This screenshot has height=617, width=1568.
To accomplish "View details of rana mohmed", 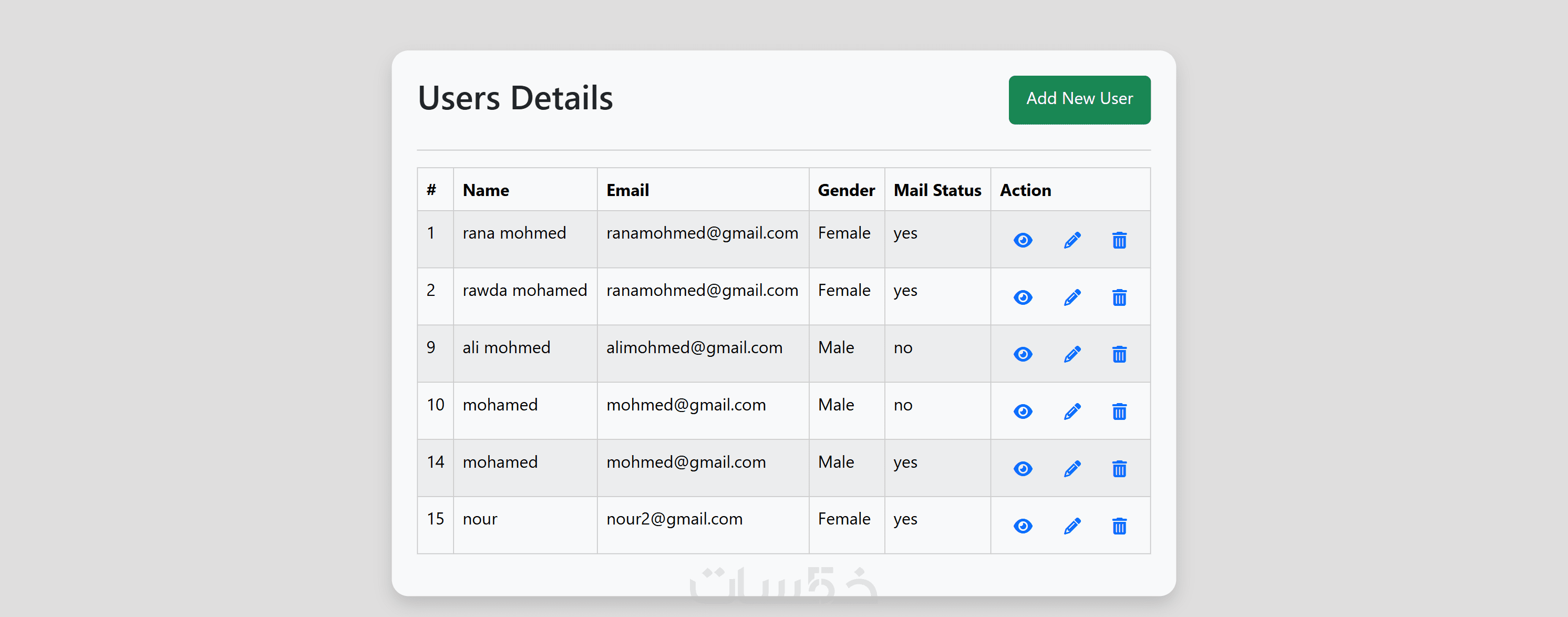I will pos(1023,240).
